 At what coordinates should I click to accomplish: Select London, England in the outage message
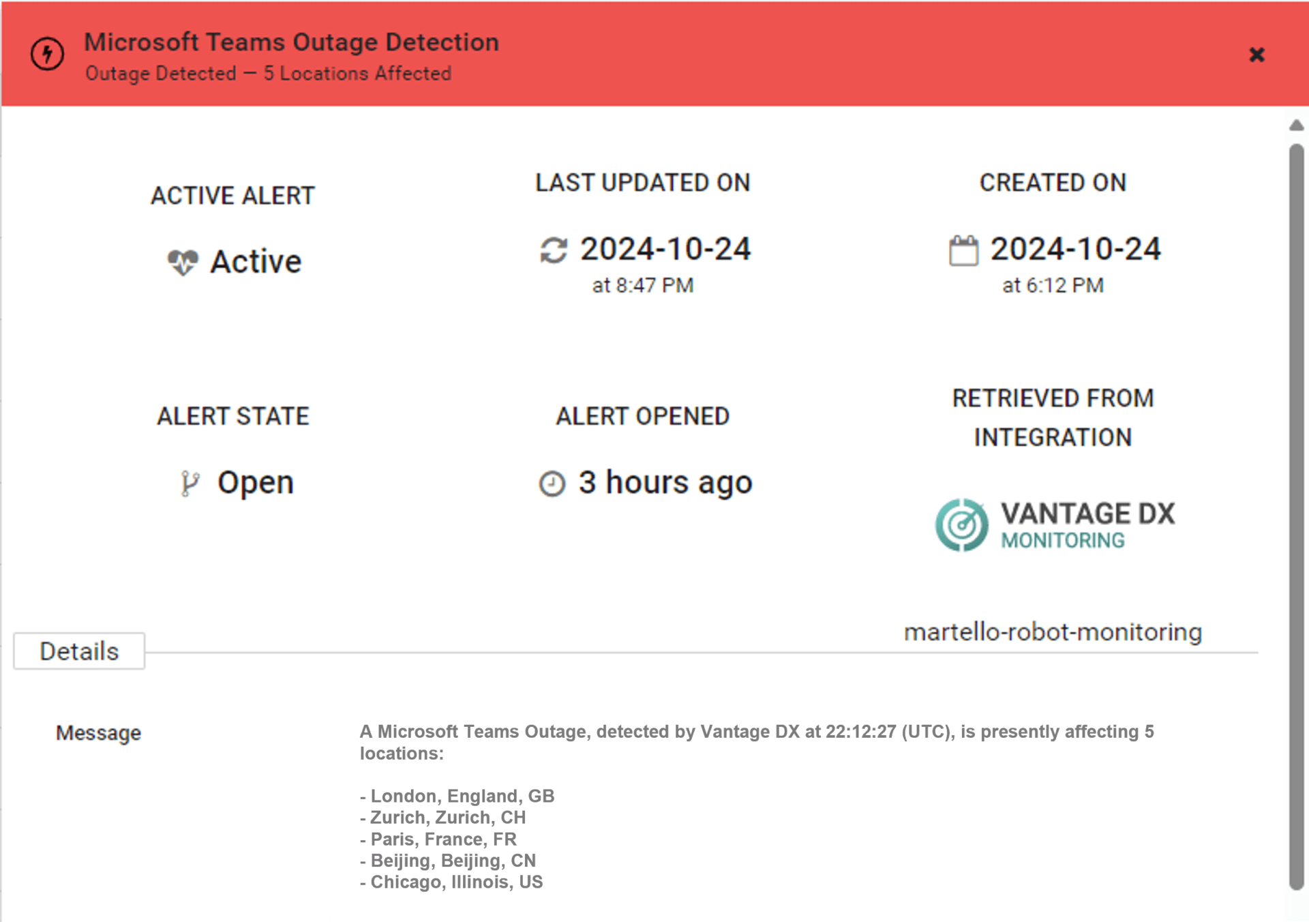click(x=457, y=796)
